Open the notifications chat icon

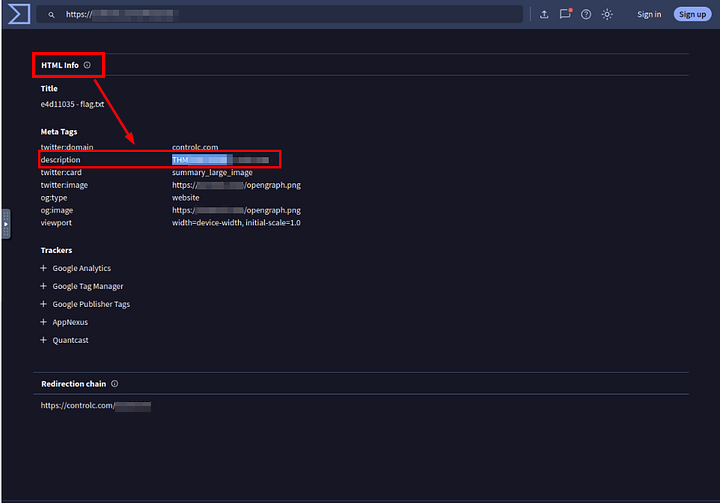coord(565,14)
